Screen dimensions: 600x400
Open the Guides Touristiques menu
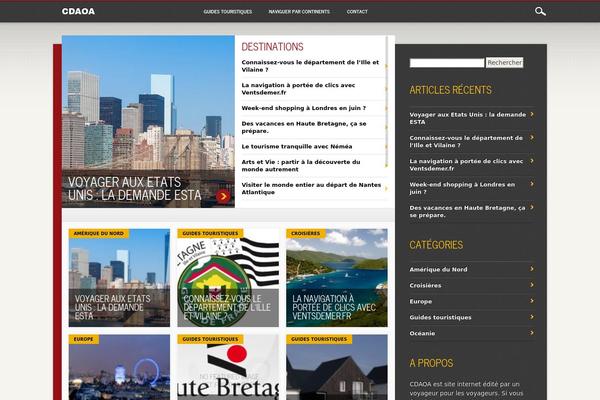[228, 12]
